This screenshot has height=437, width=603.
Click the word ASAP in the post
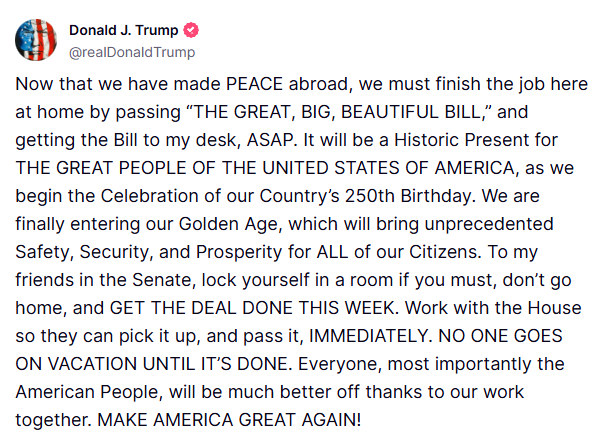[x=270, y=140]
